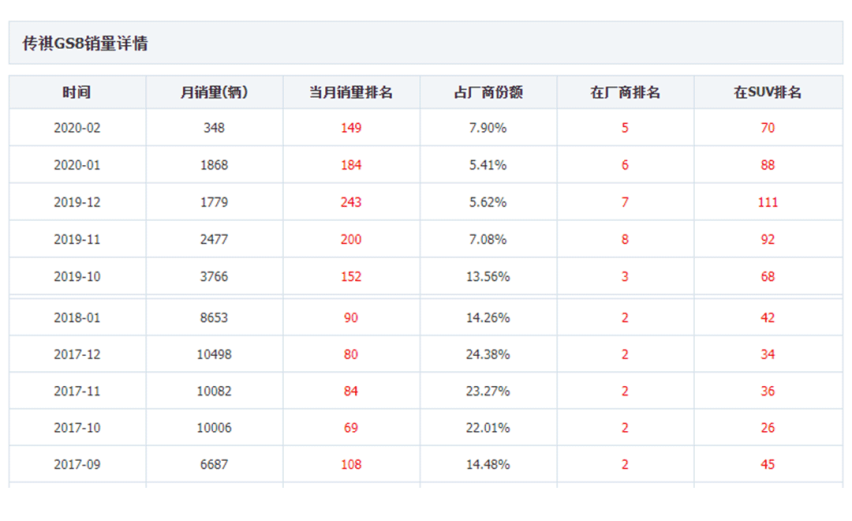Open SUV rank 111 link
Screen dimensions: 852x521
click(x=768, y=202)
